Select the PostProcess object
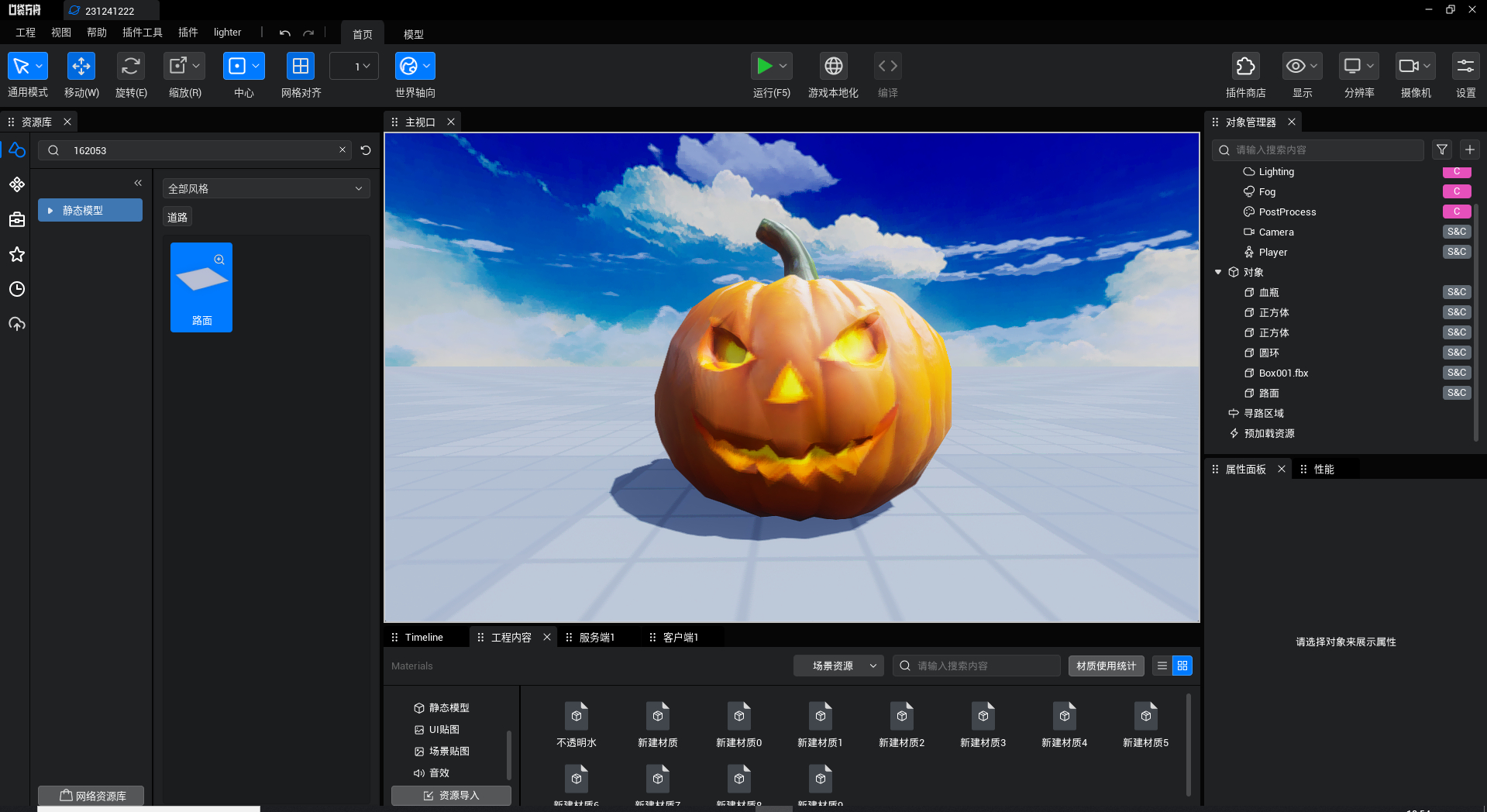The image size is (1487, 812). [x=1287, y=212]
